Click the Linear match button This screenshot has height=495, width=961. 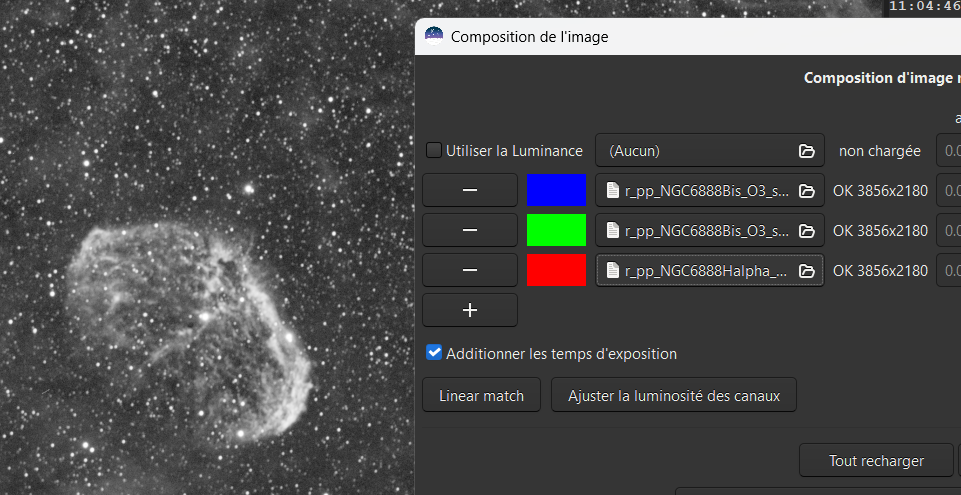(x=481, y=396)
